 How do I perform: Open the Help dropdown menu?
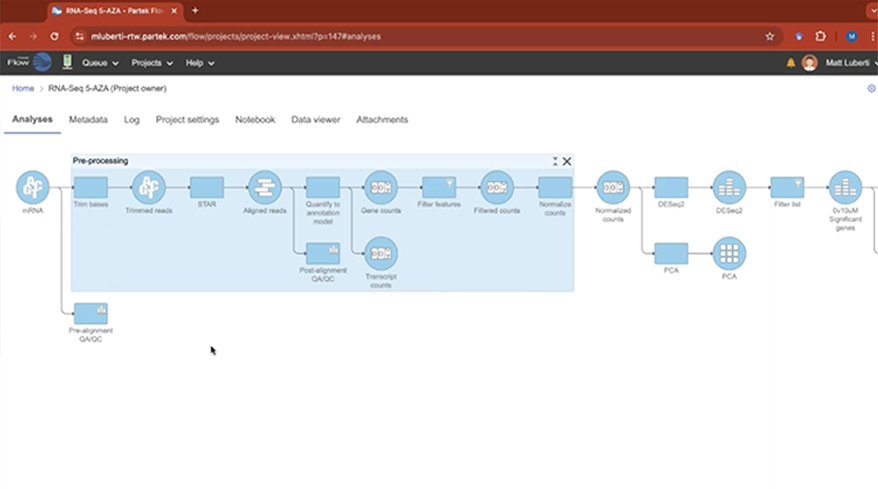click(199, 63)
